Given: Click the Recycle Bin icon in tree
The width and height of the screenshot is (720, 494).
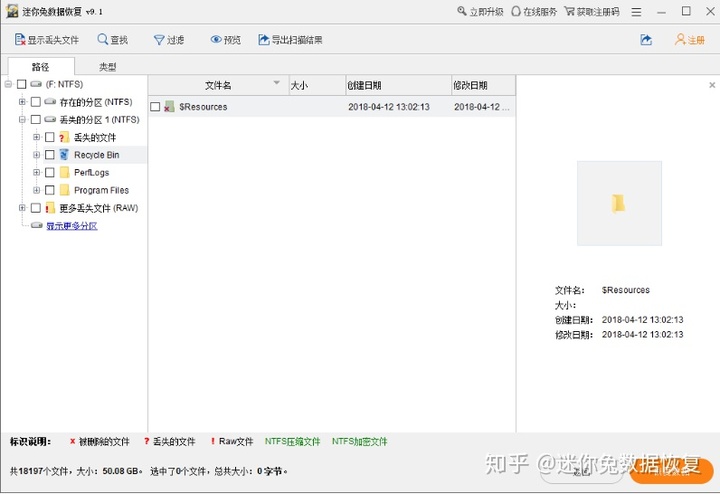Looking at the screenshot, I should [x=65, y=155].
